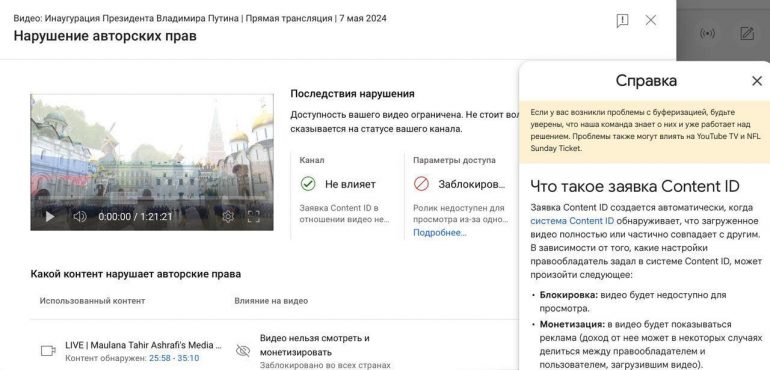Click the green check Не влияет icon
Image resolution: width=770 pixels, height=370 pixels.
pyautogui.click(x=308, y=184)
